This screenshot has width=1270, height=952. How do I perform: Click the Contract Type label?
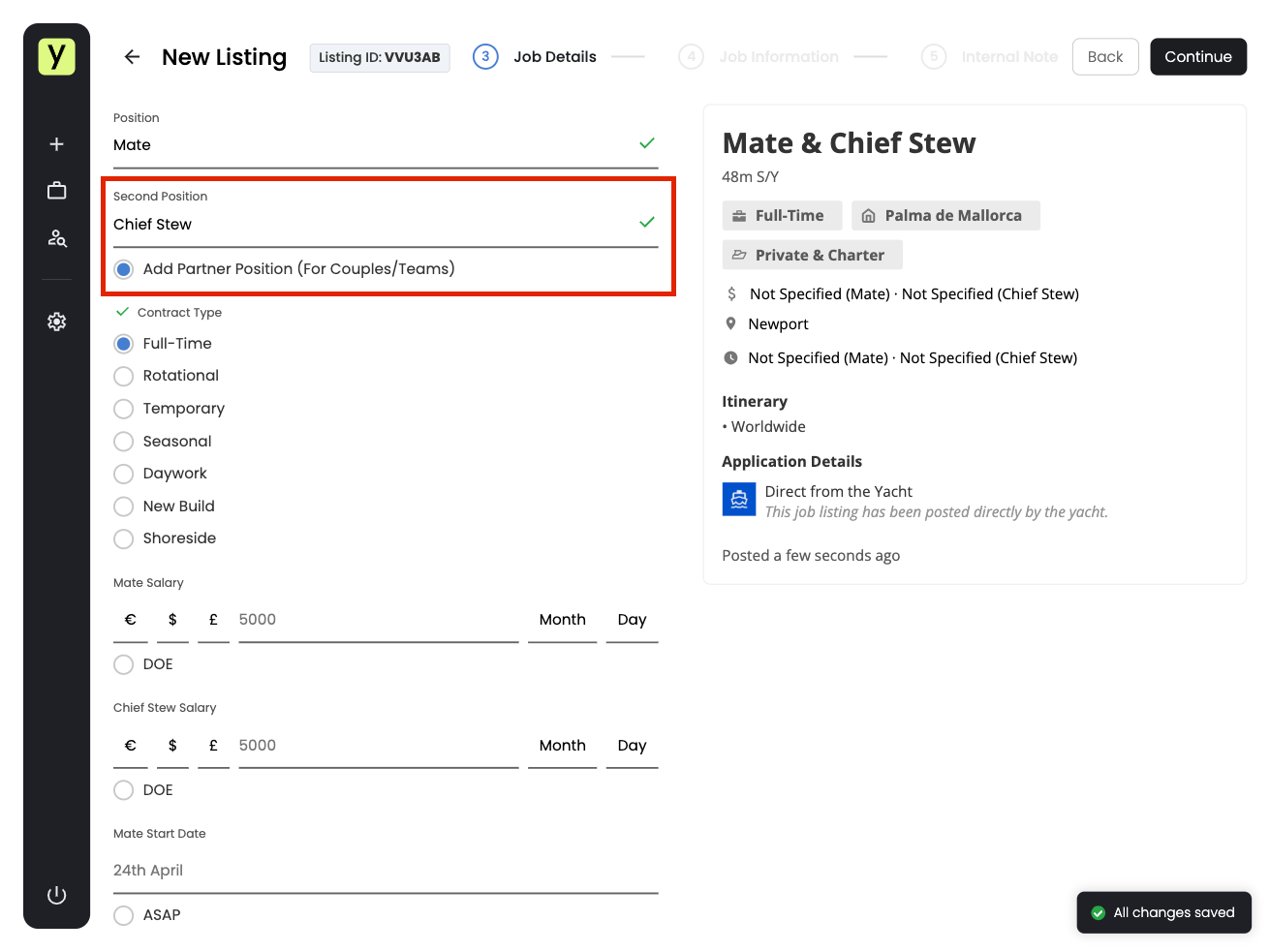(179, 313)
